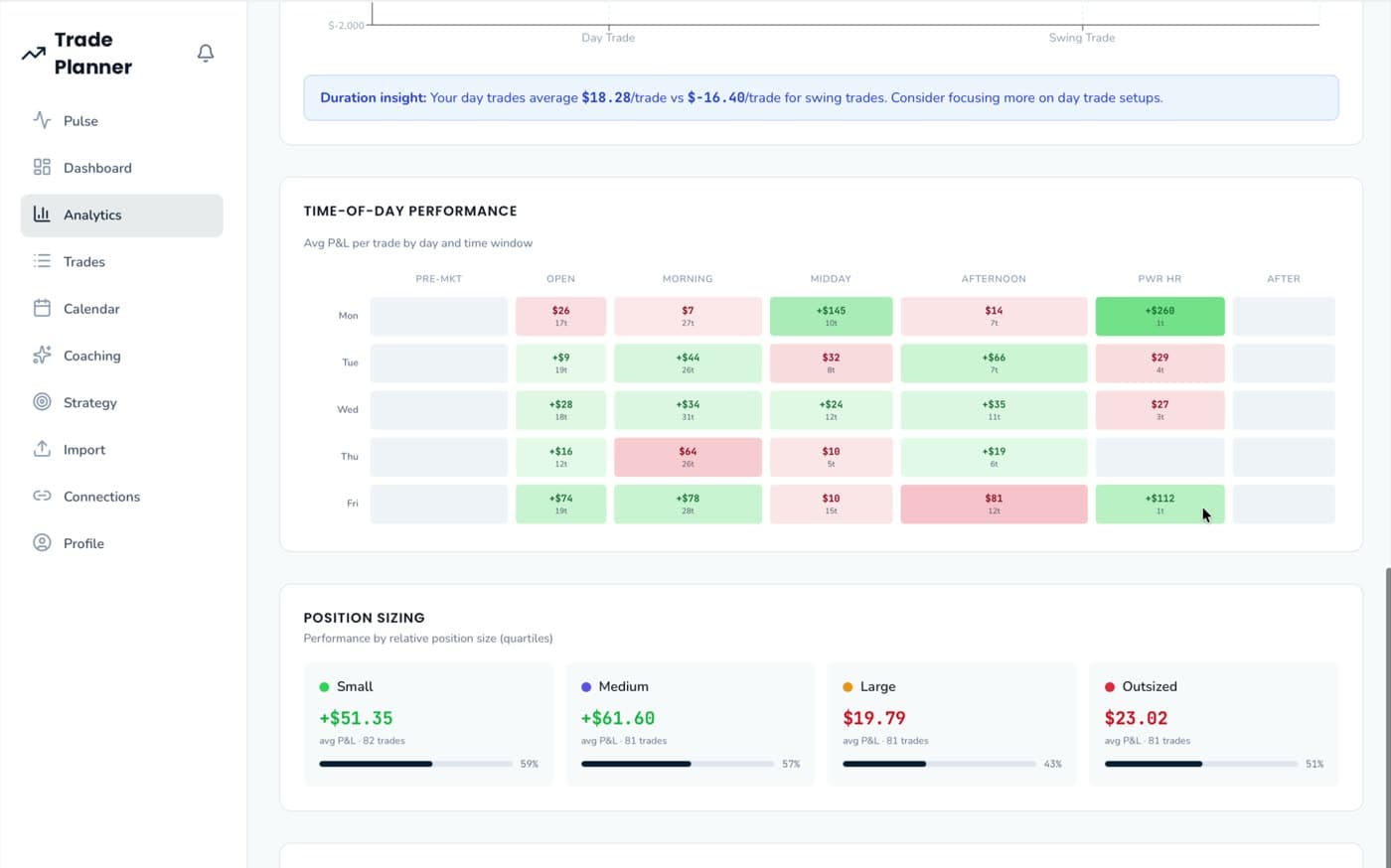
Task: Click the Dashboard grid icon
Action: 42,167
